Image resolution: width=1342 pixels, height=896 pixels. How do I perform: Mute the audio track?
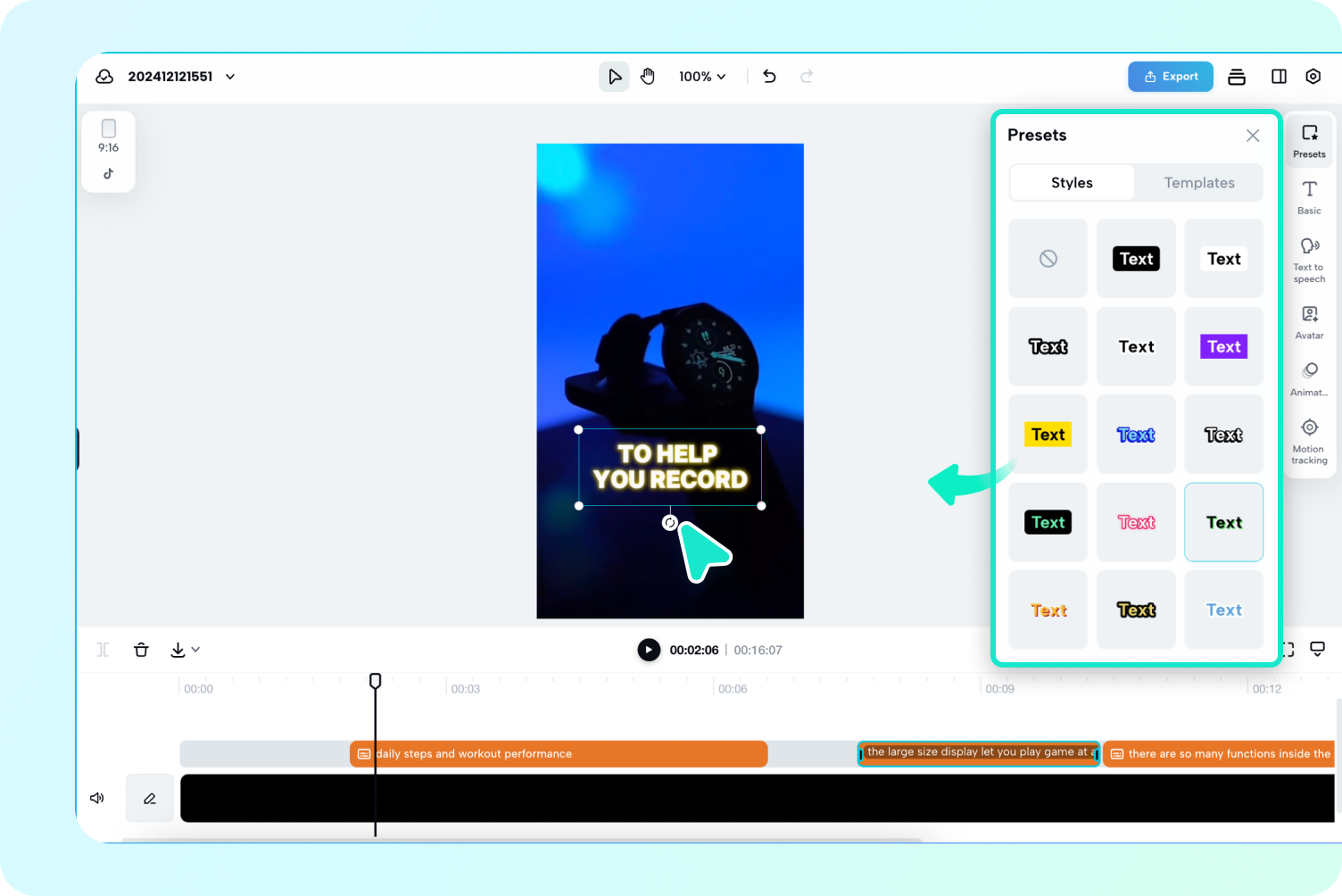(96, 798)
